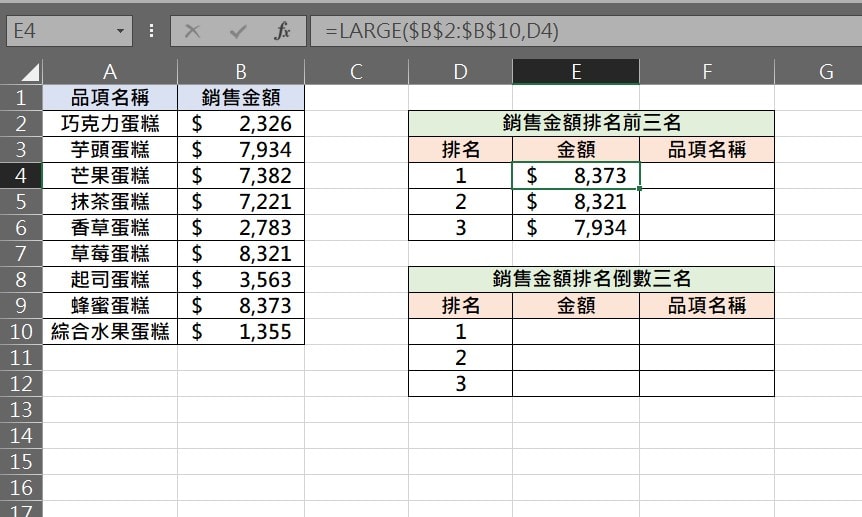The image size is (862, 517).
Task: Click the 1,355 amount cell
Action: click(241, 332)
